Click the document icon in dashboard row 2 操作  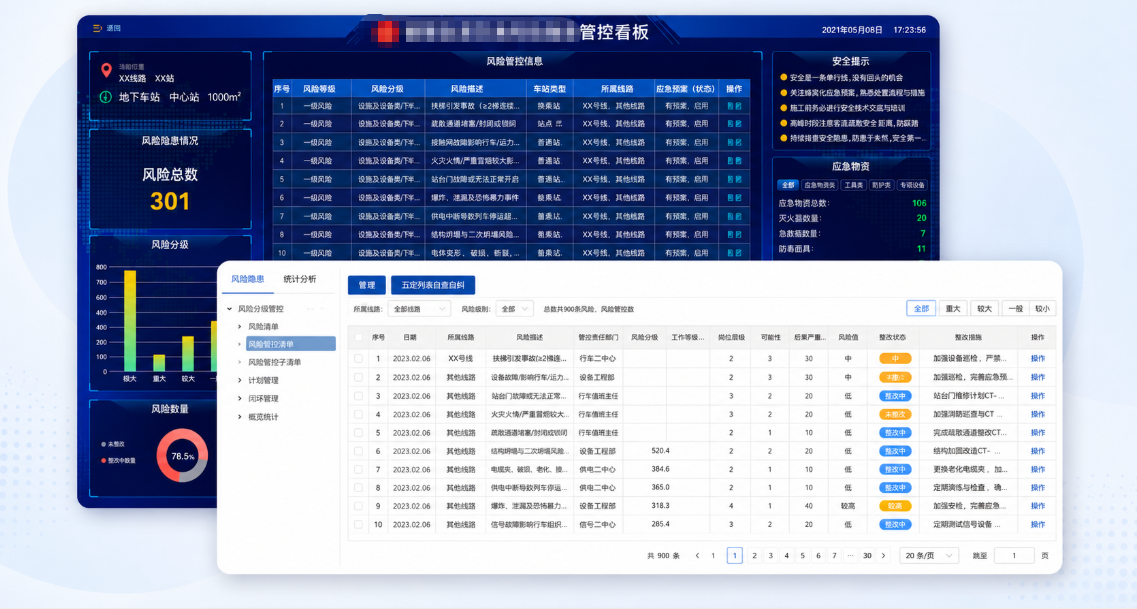[x=730, y=124]
